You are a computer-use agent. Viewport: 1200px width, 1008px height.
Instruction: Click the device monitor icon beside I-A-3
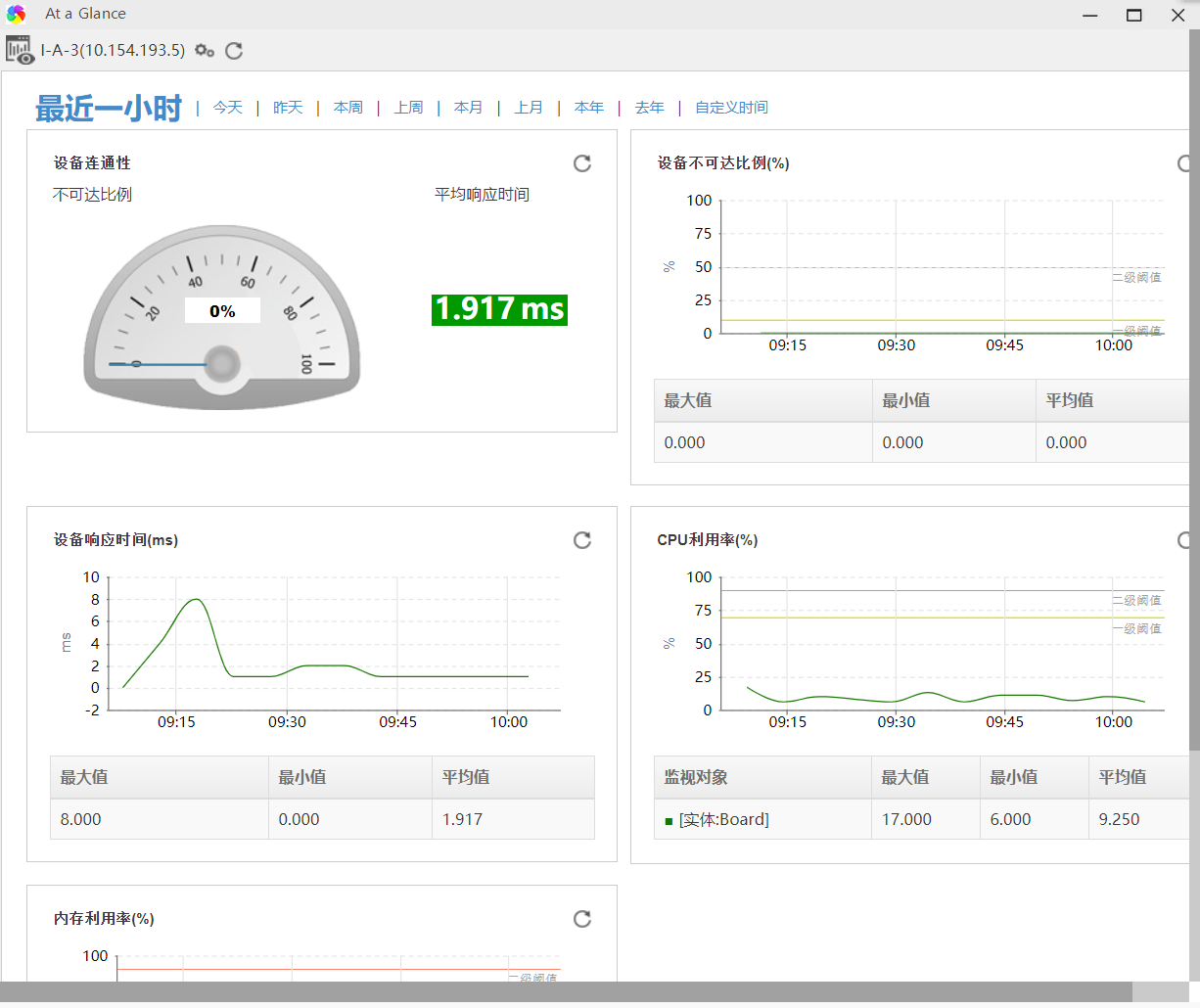[20, 50]
